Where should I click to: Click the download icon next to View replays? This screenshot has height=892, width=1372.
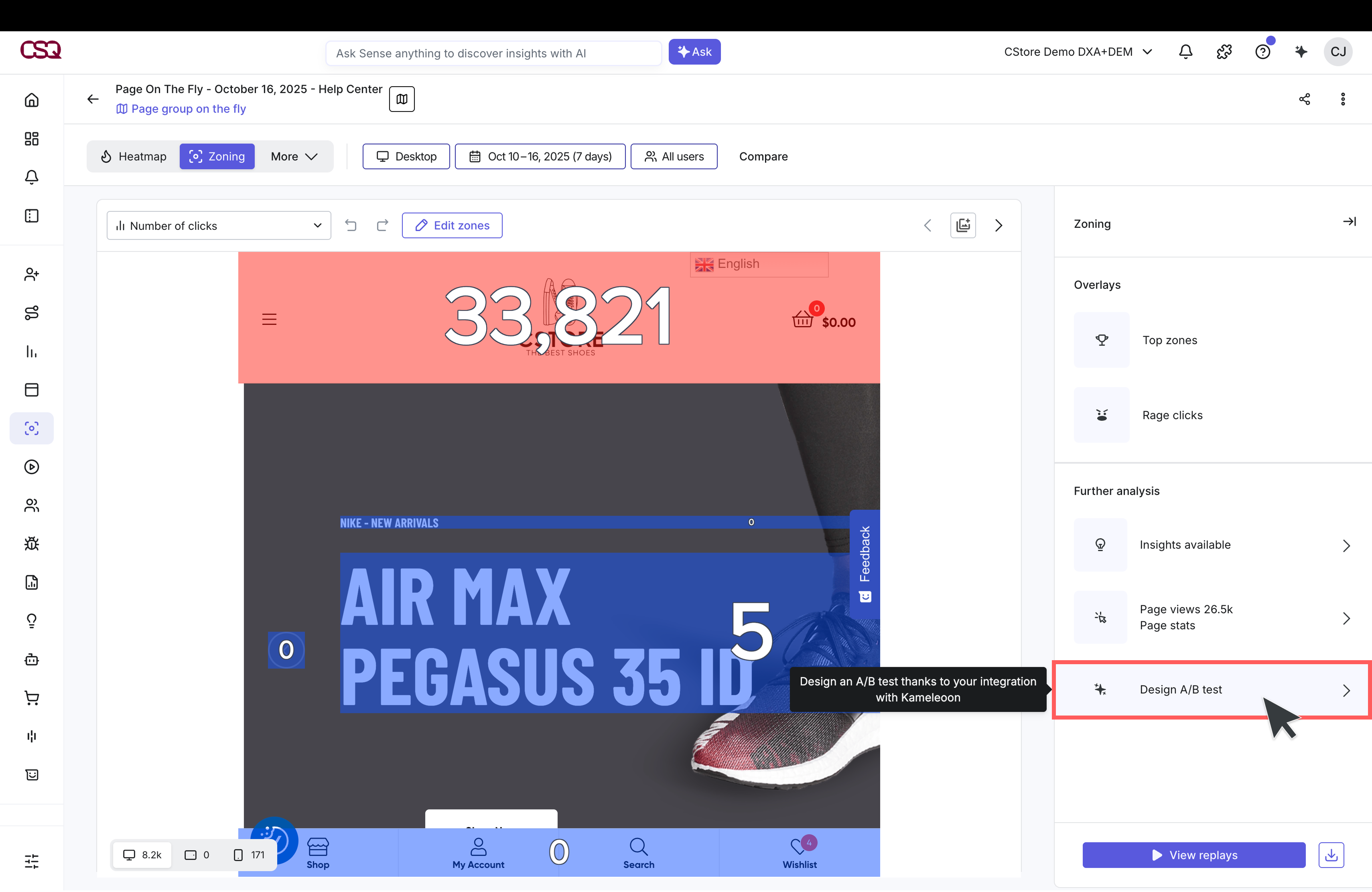point(1331,855)
